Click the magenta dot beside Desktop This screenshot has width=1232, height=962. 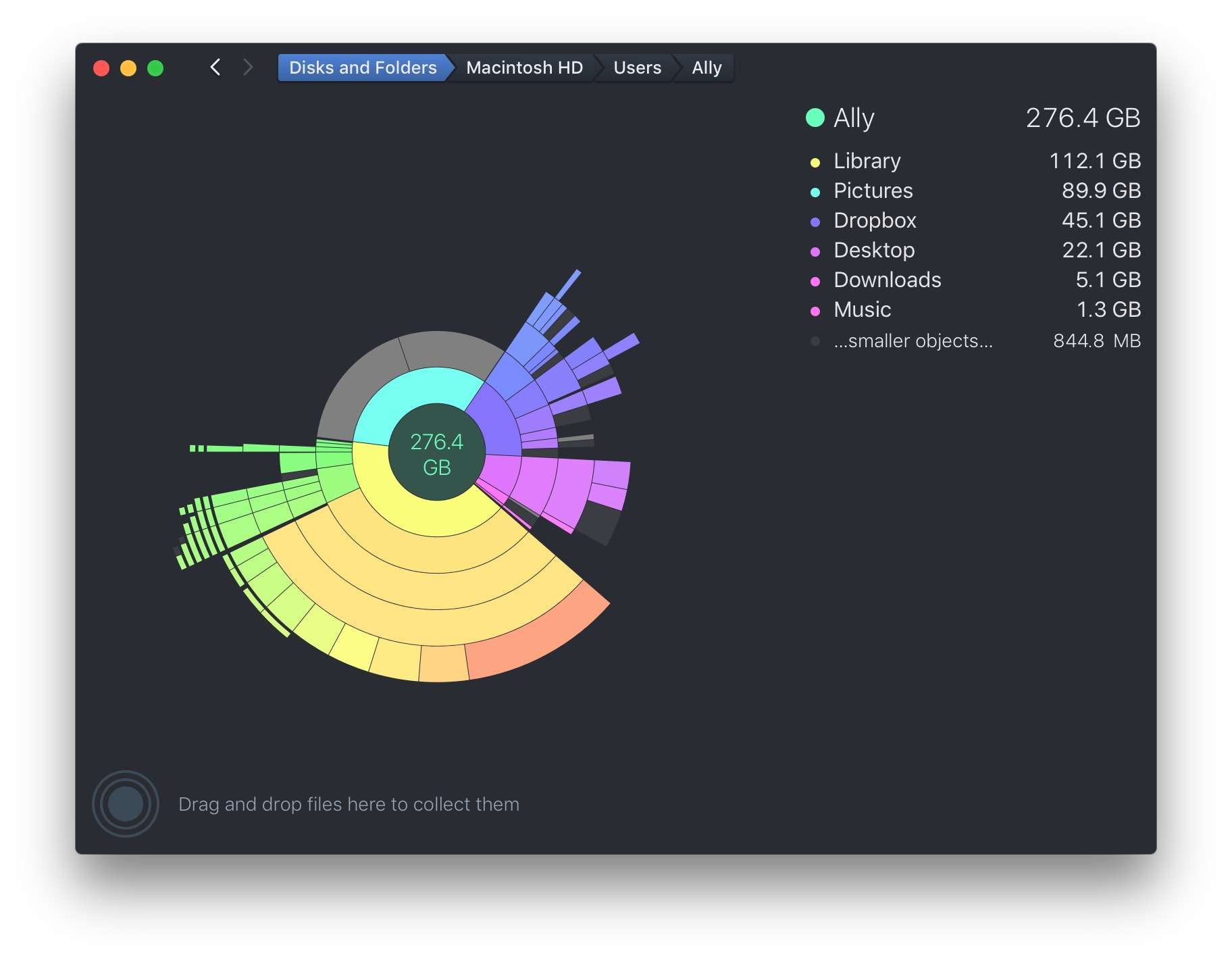(815, 251)
